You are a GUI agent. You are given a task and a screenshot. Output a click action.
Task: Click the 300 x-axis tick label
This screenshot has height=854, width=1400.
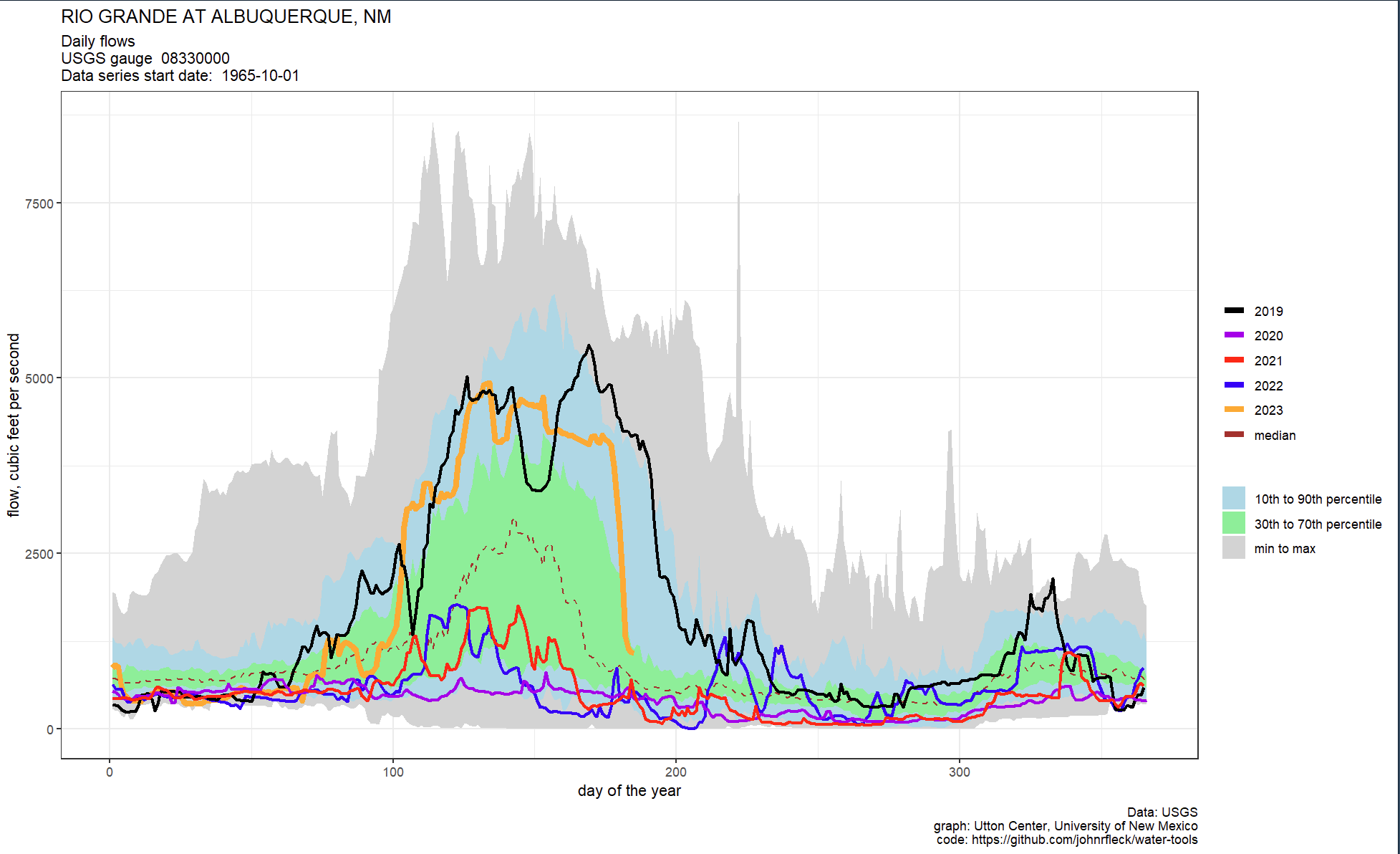click(x=960, y=772)
